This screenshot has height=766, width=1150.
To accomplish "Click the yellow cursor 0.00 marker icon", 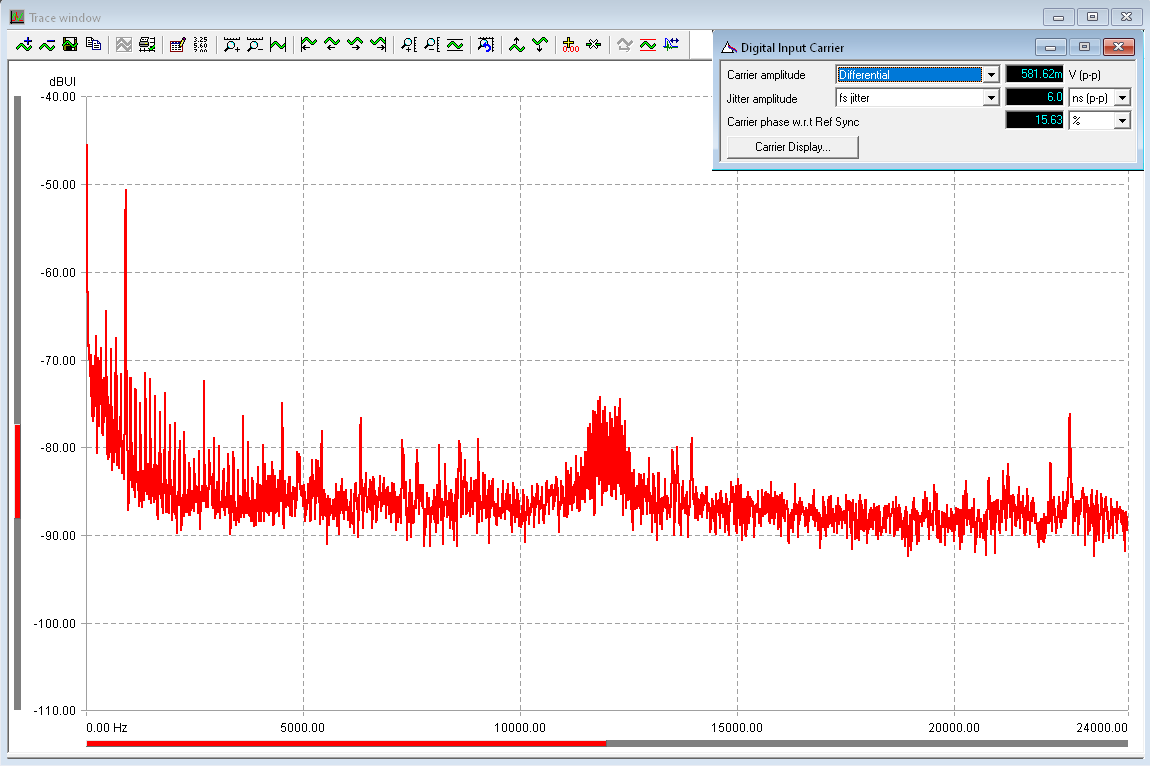I will 571,44.
